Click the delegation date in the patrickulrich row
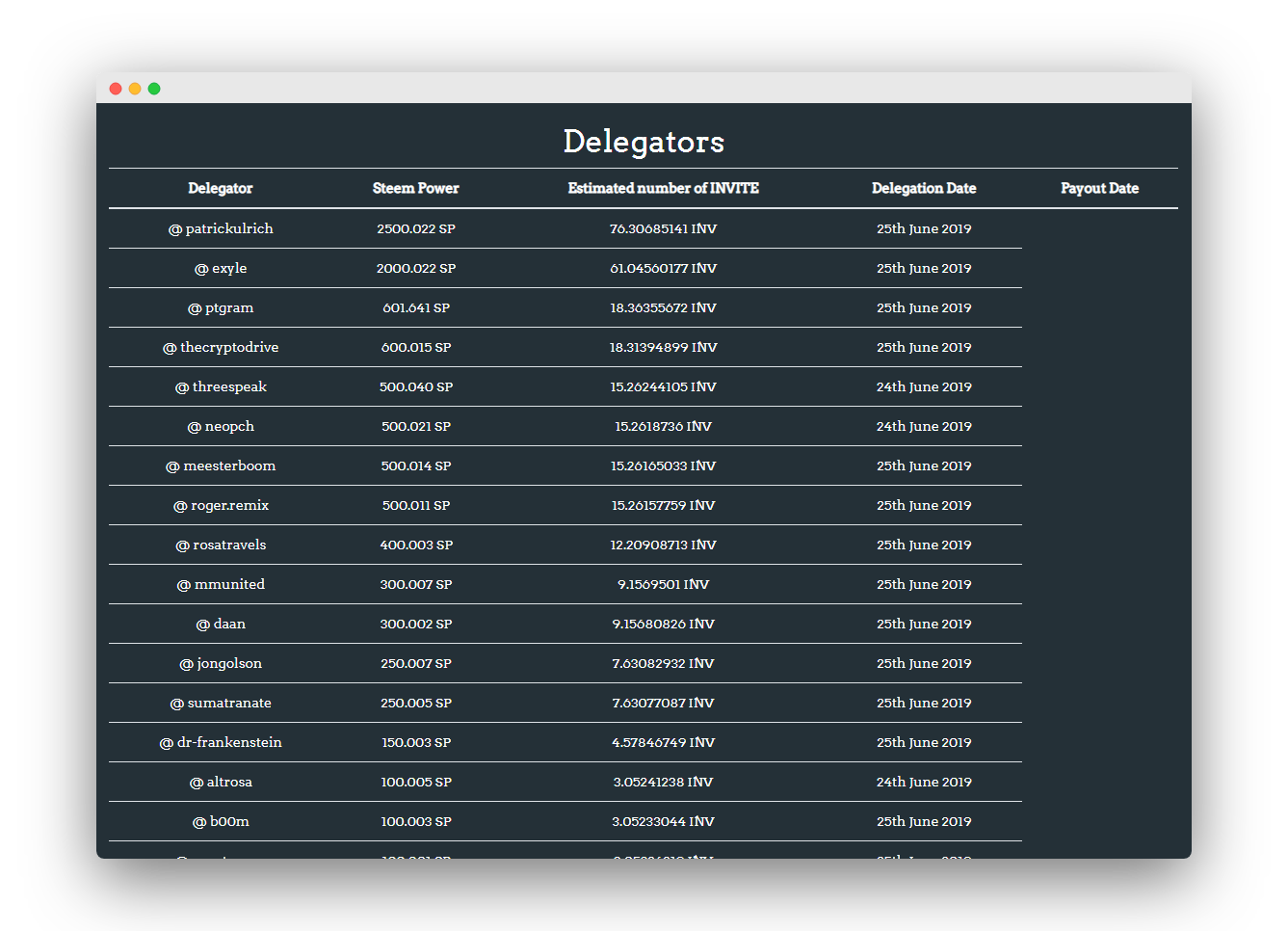The width and height of the screenshot is (1288, 931). 924,228
